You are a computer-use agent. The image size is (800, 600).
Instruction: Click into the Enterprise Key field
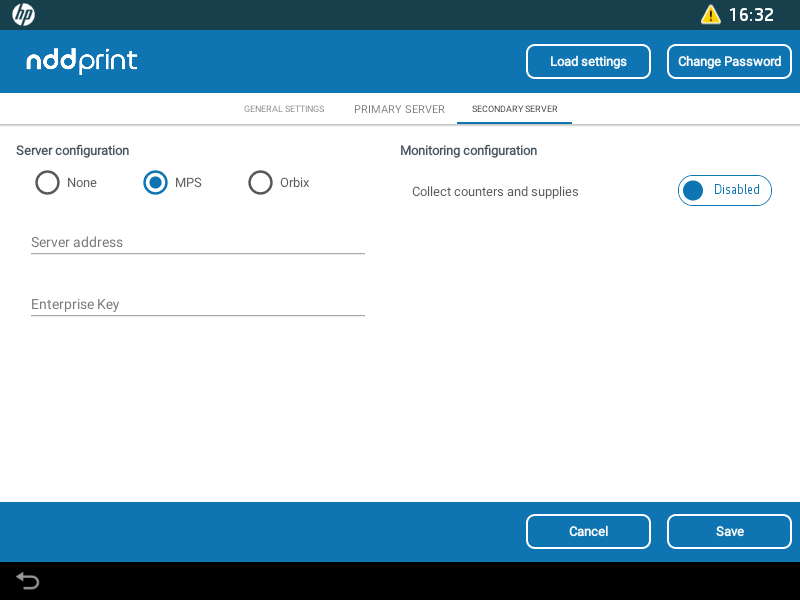[197, 304]
